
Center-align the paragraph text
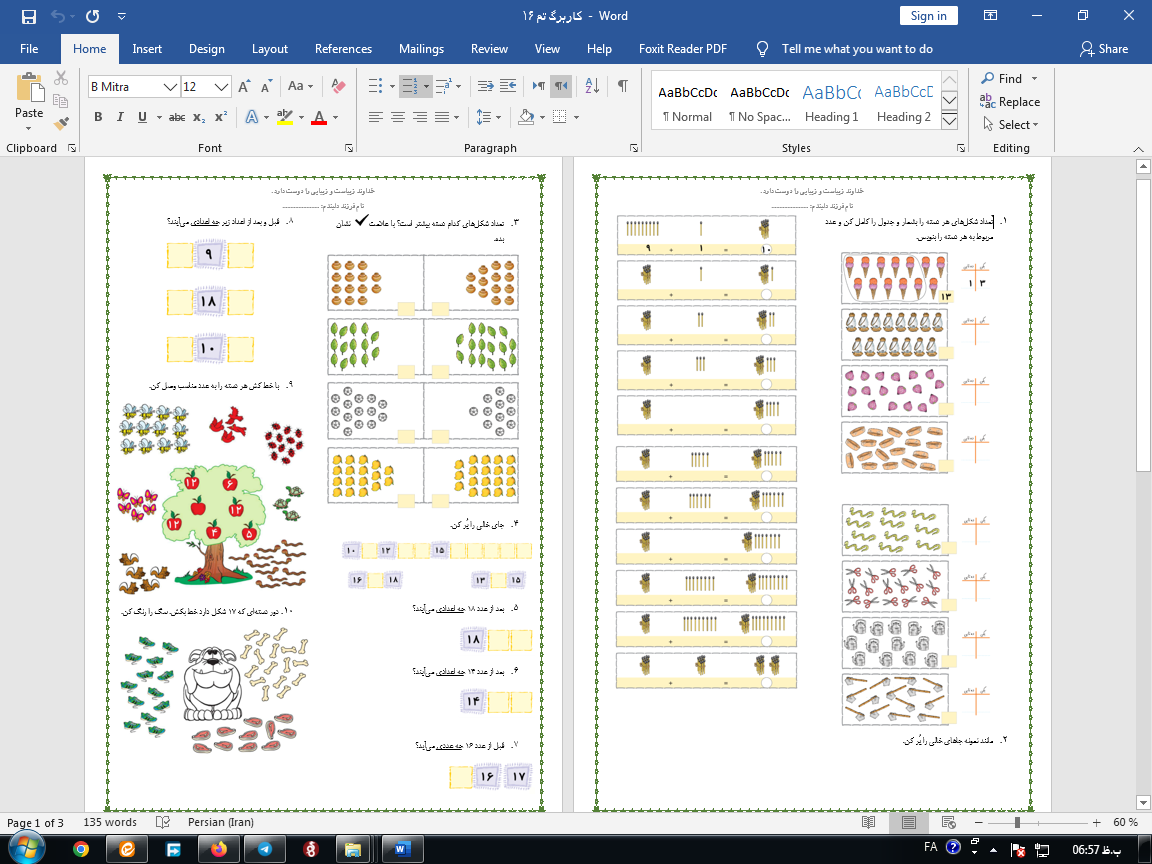(x=398, y=117)
